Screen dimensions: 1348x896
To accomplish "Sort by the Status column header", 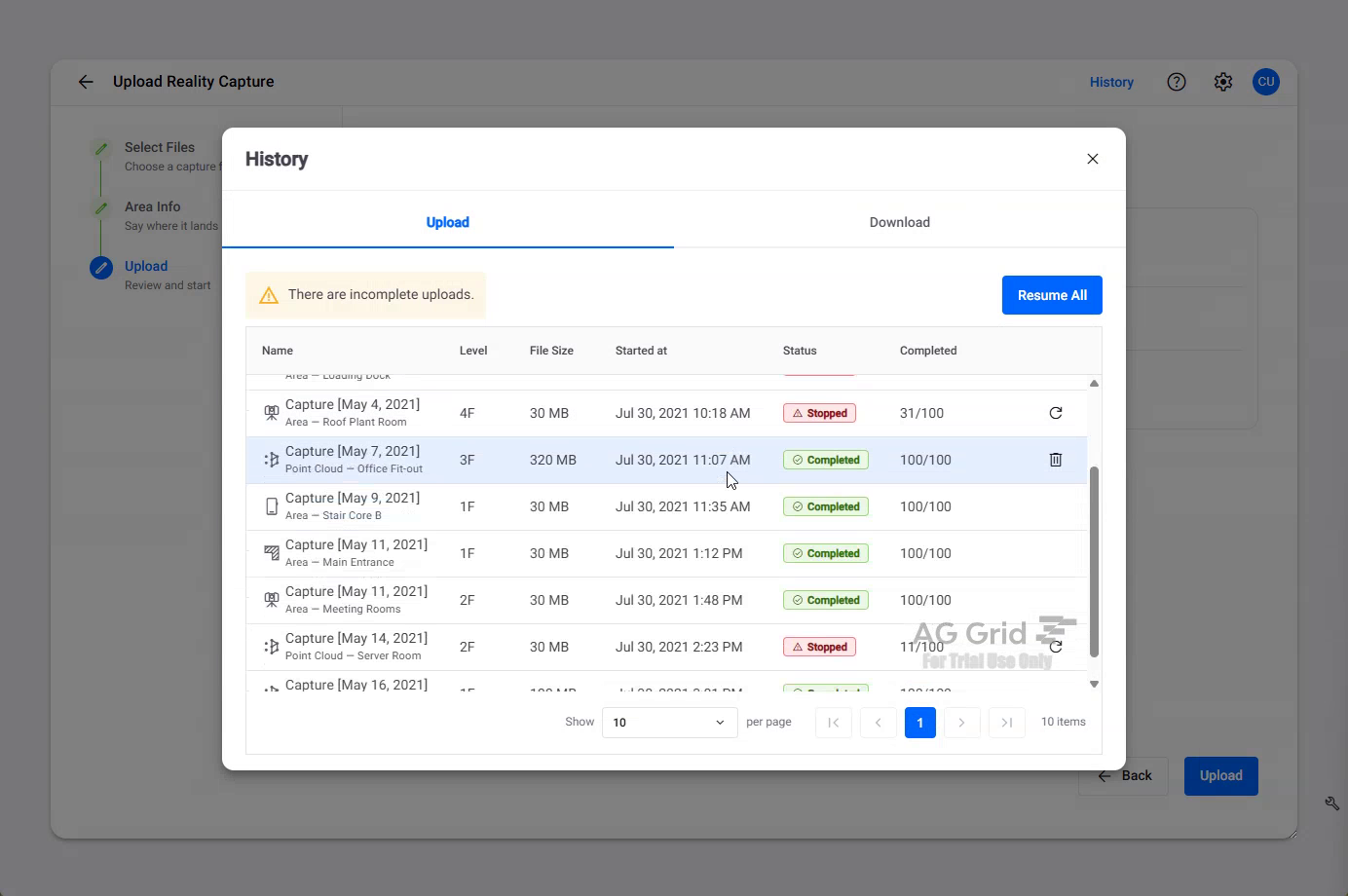I will (800, 351).
